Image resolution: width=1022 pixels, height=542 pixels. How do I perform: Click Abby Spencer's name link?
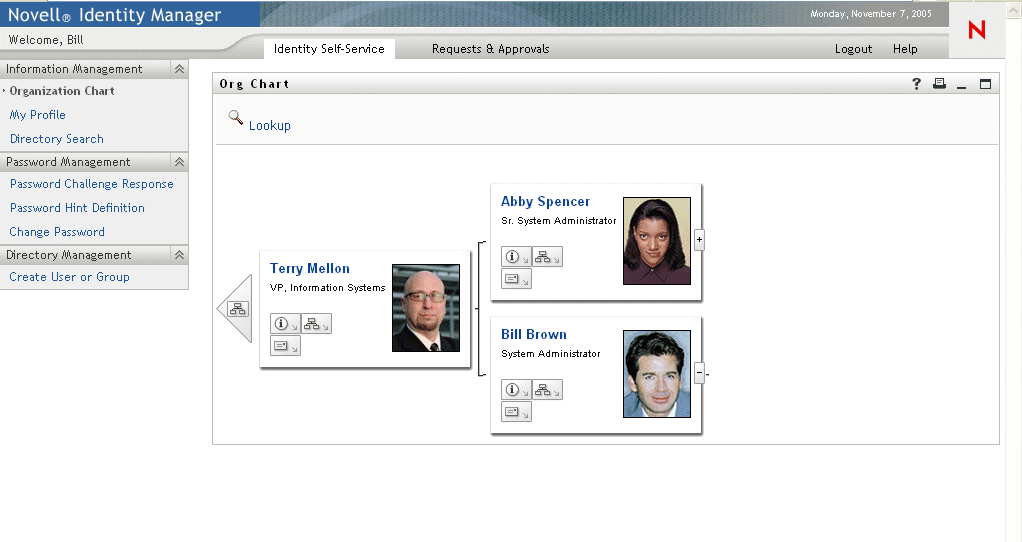tap(546, 202)
